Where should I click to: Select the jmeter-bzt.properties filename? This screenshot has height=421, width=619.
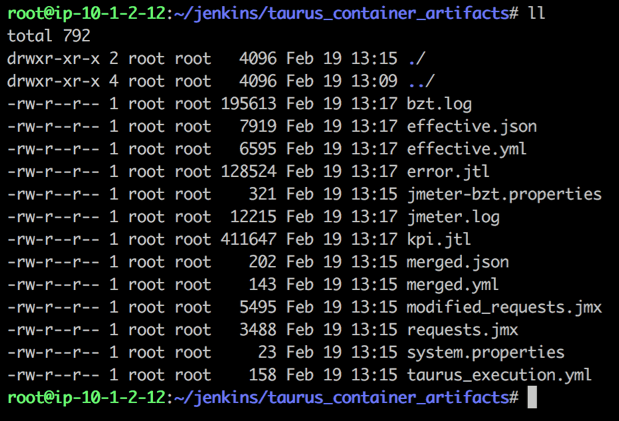(x=504, y=195)
